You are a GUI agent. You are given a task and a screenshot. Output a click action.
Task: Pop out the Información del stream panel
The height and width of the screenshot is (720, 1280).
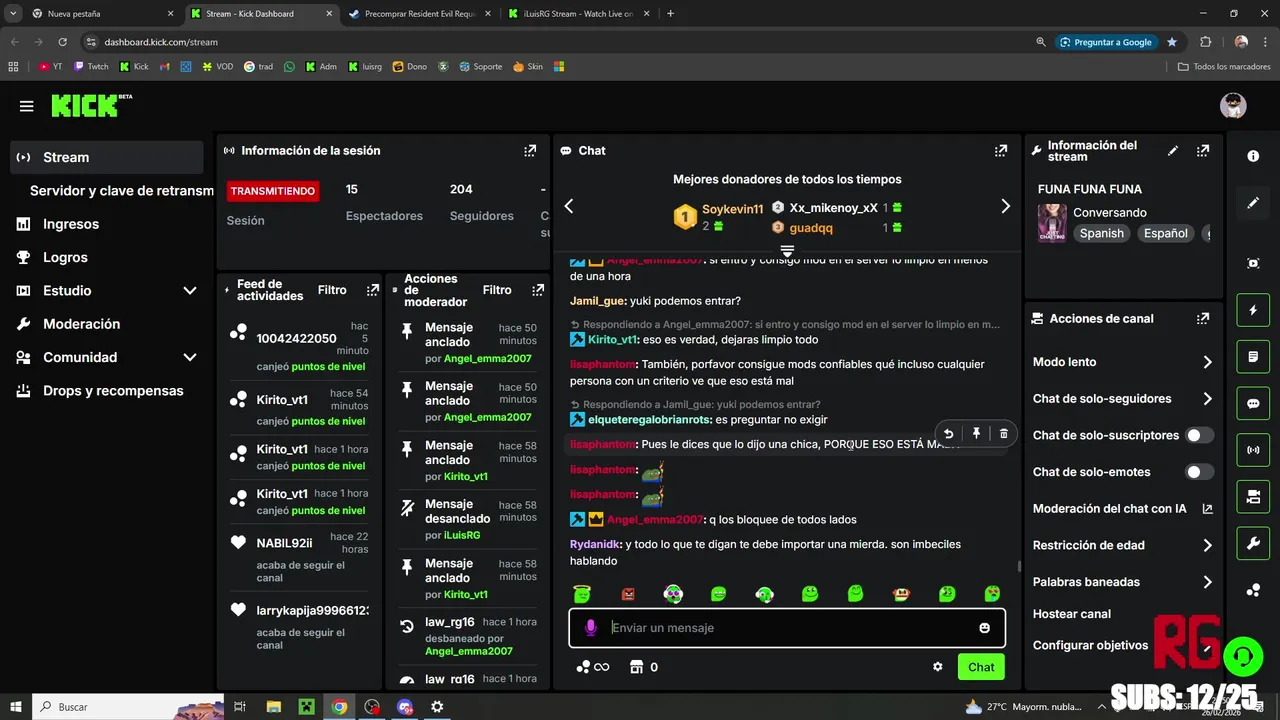point(1203,151)
